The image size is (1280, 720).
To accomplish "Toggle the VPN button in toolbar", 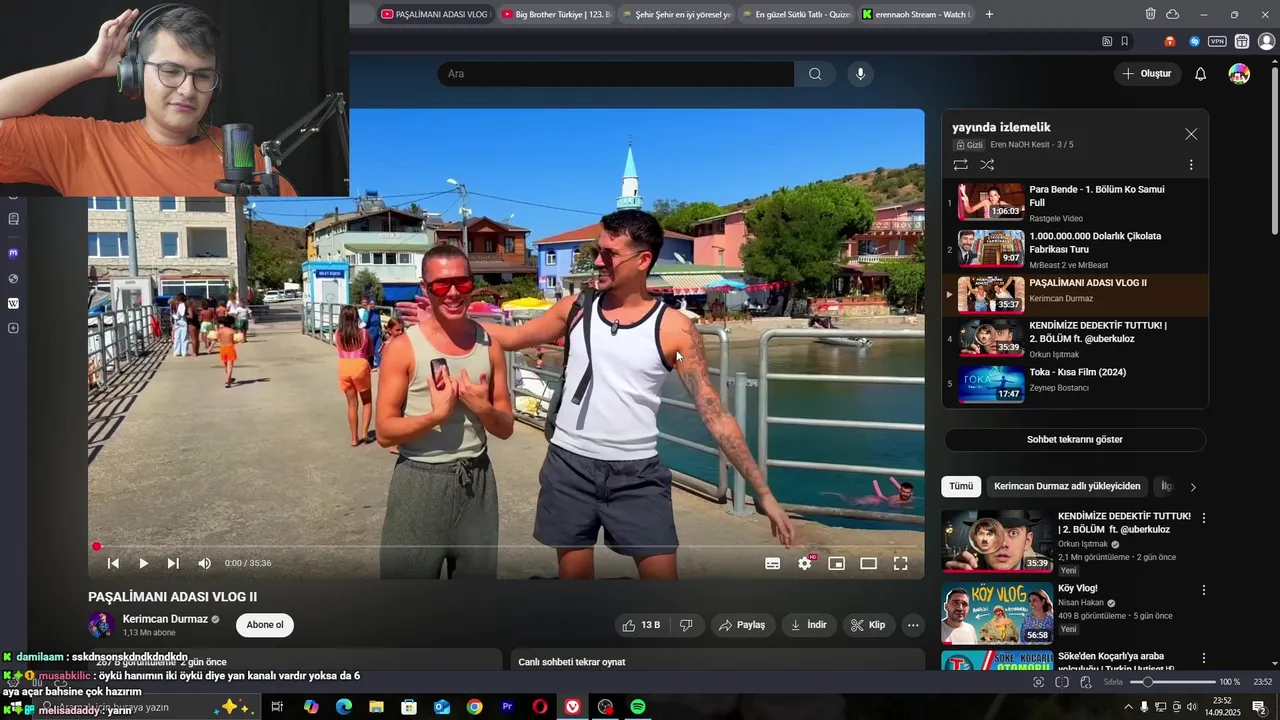I will [x=1217, y=41].
